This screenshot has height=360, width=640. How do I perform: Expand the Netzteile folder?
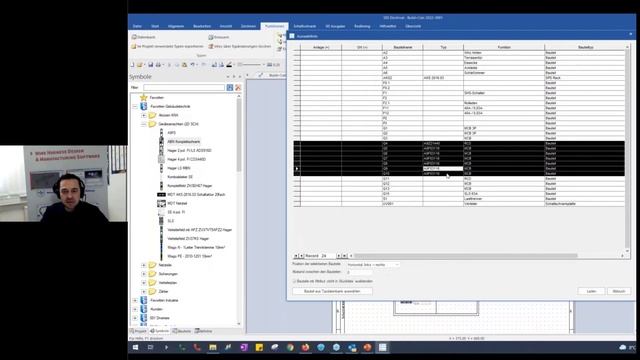tap(144, 265)
